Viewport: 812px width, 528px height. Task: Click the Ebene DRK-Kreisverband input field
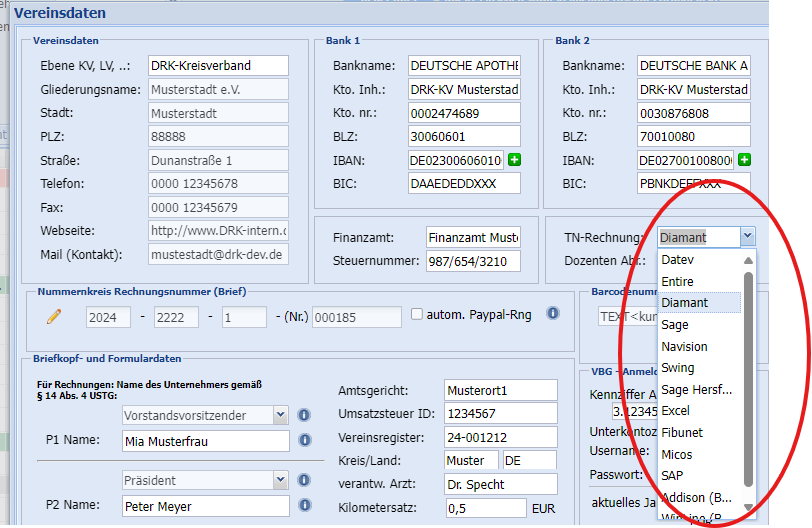coord(217,66)
